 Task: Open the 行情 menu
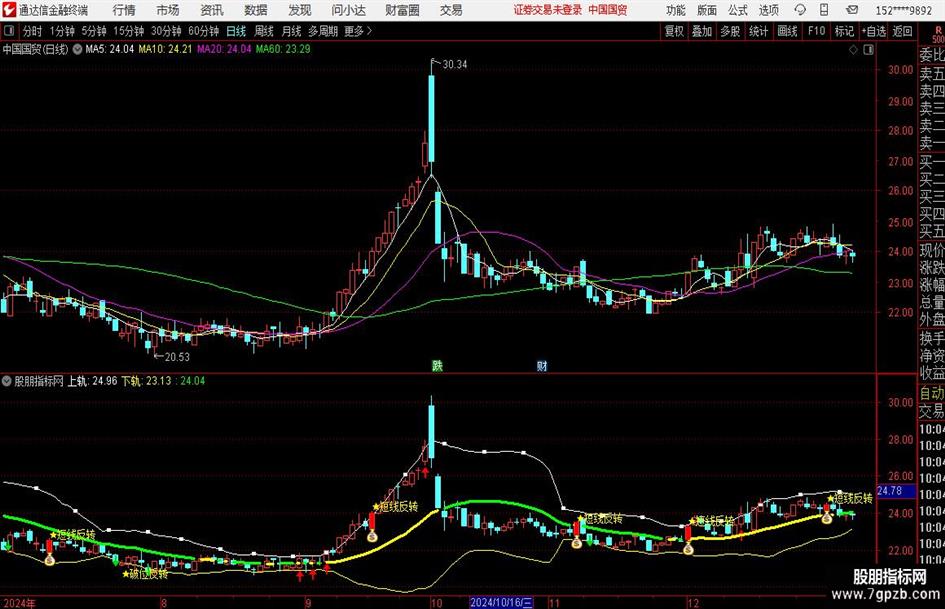(124, 10)
